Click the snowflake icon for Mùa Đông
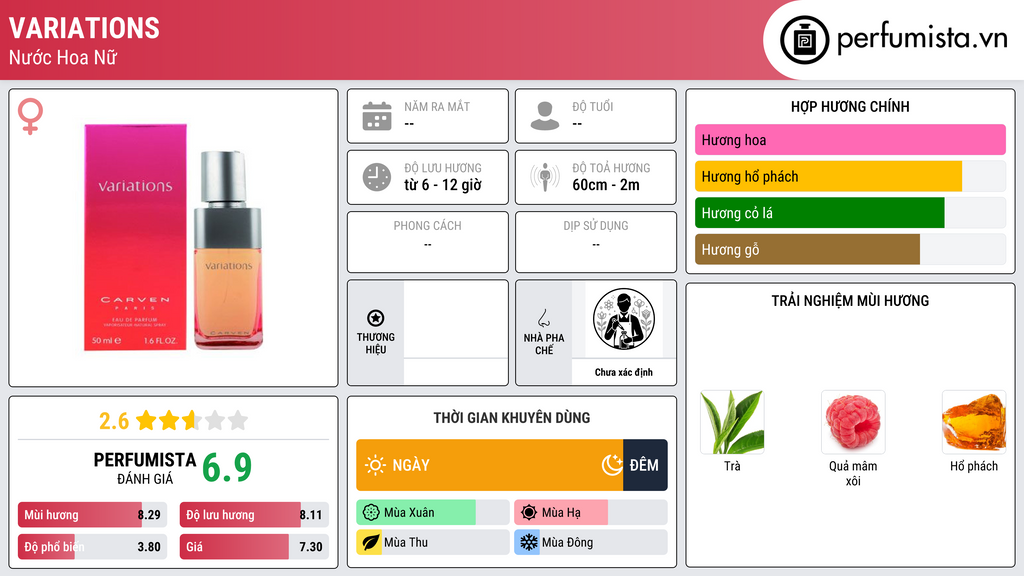The width and height of the screenshot is (1024, 576). pyautogui.click(x=529, y=542)
